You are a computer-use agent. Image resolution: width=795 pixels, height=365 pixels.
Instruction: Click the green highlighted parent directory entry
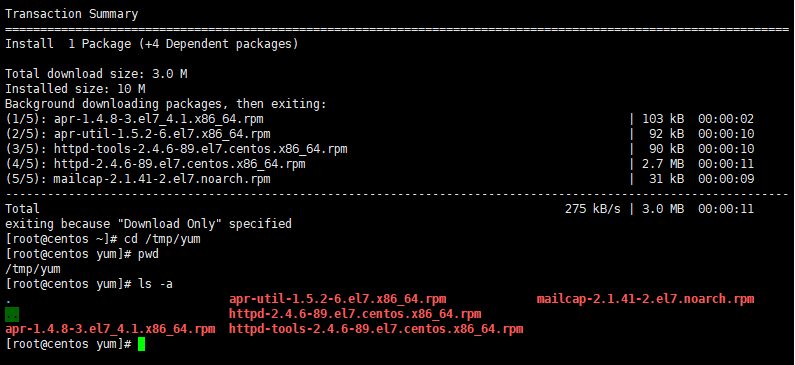coord(12,314)
